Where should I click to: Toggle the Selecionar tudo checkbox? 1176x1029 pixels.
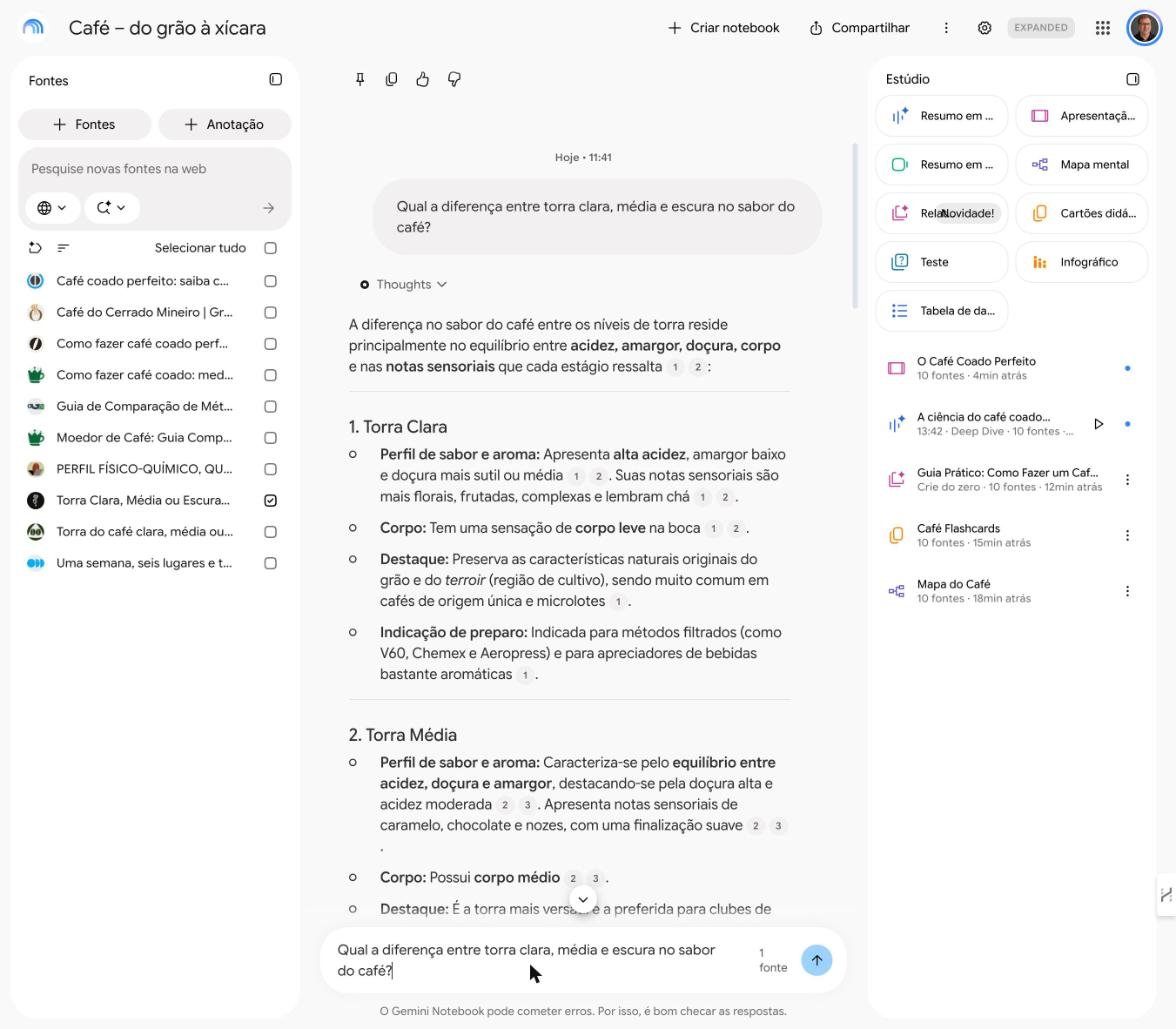[271, 248]
